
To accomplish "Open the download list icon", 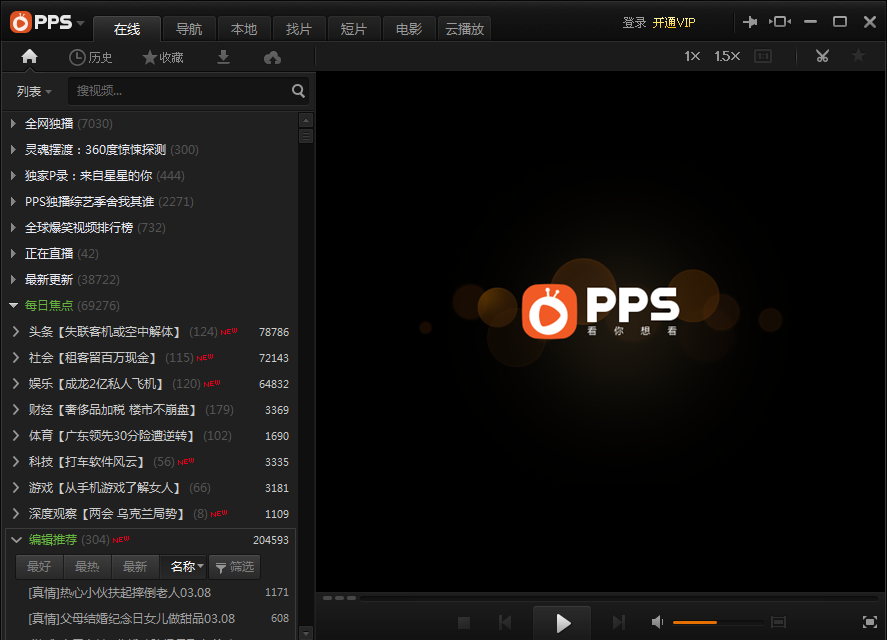I will point(223,57).
